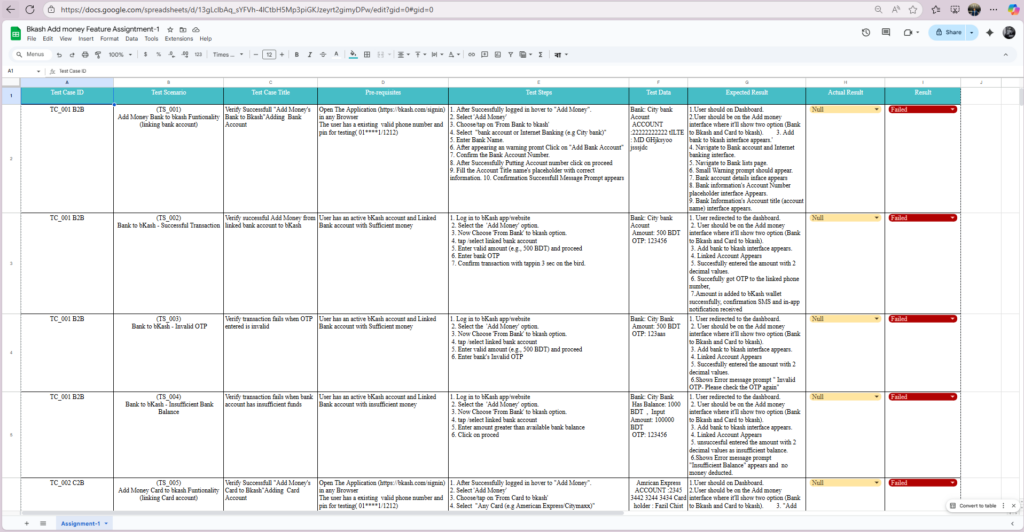This screenshot has width=1024, height=532.
Task: Click the browser back arrow
Action: (x=10, y=10)
